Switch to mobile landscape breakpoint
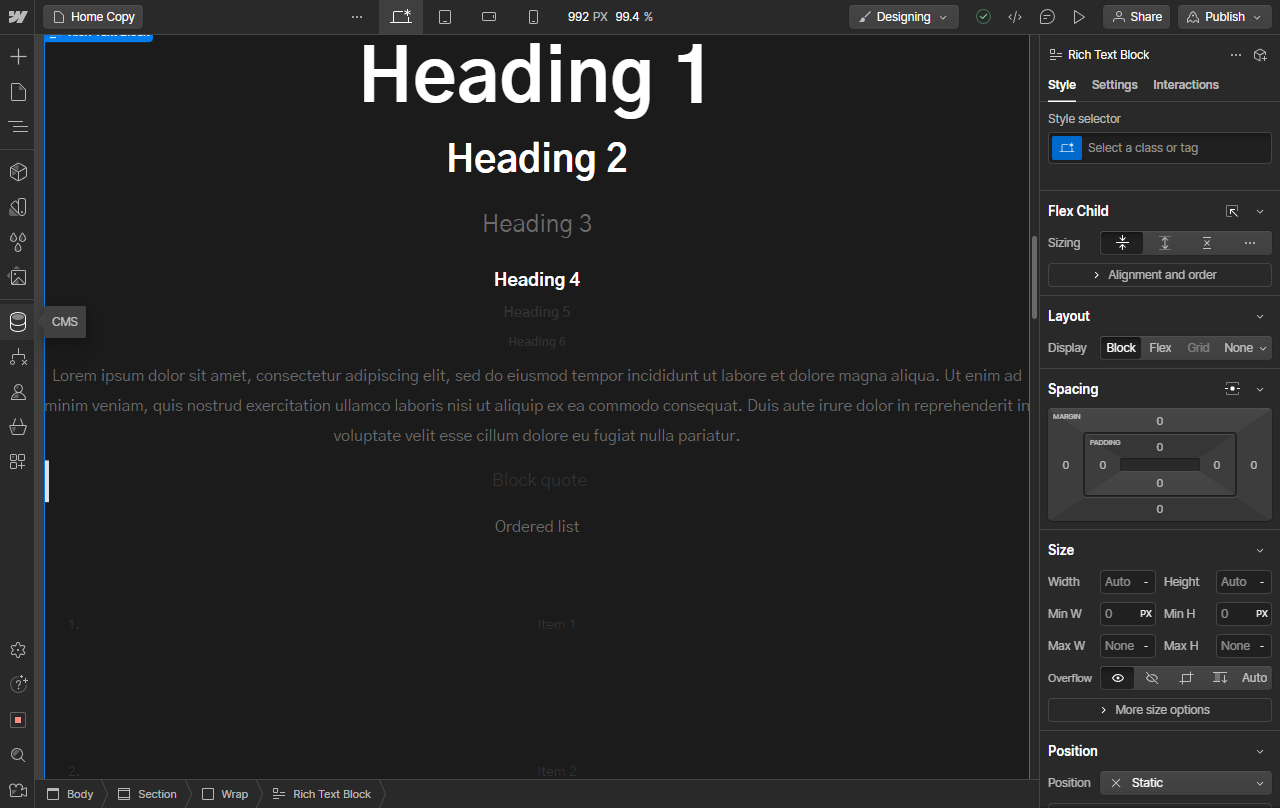 pyautogui.click(x=489, y=17)
